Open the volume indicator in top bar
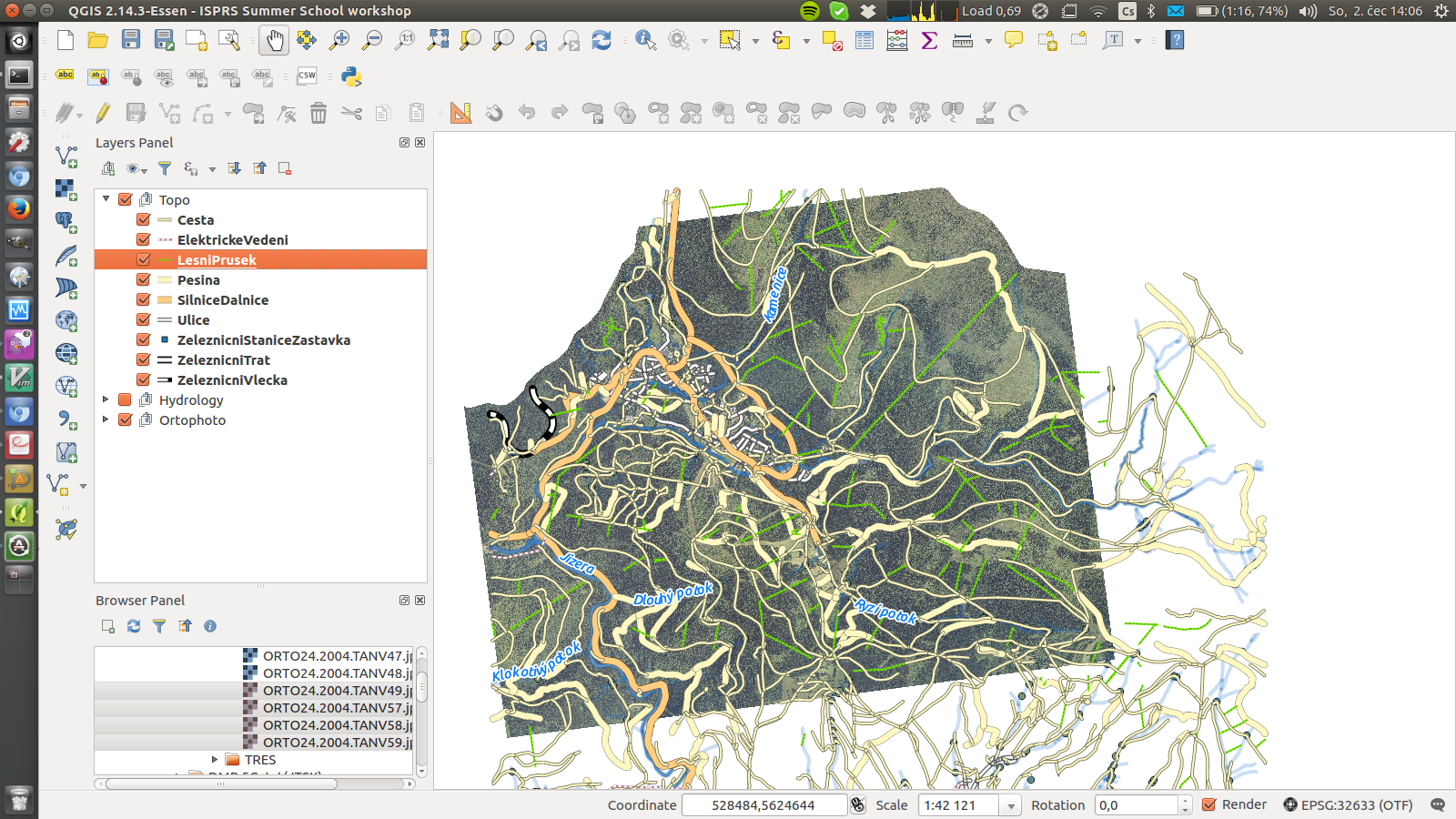The height and width of the screenshot is (819, 1456). click(1309, 11)
